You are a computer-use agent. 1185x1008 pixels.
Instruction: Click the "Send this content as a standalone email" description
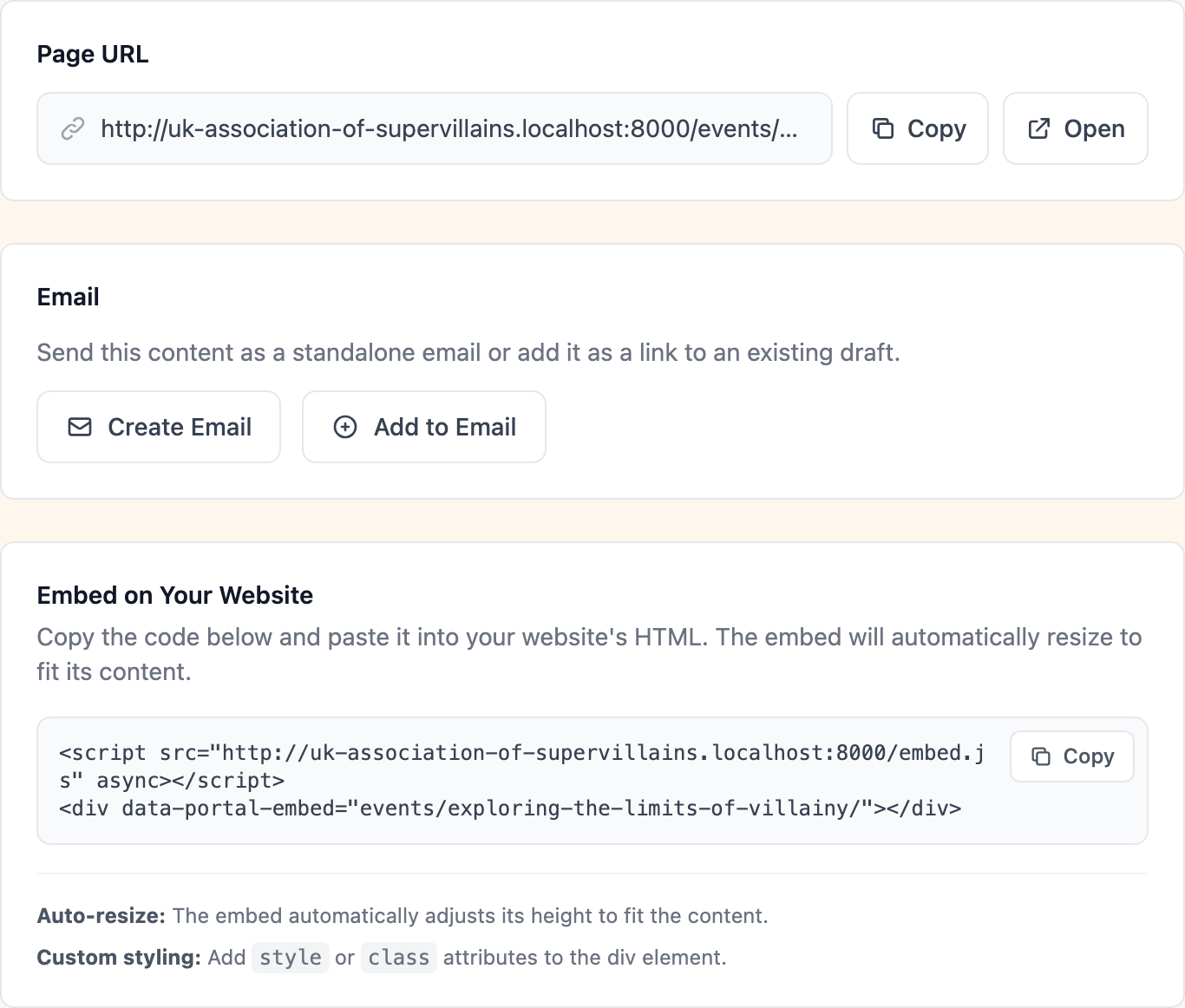click(x=468, y=352)
